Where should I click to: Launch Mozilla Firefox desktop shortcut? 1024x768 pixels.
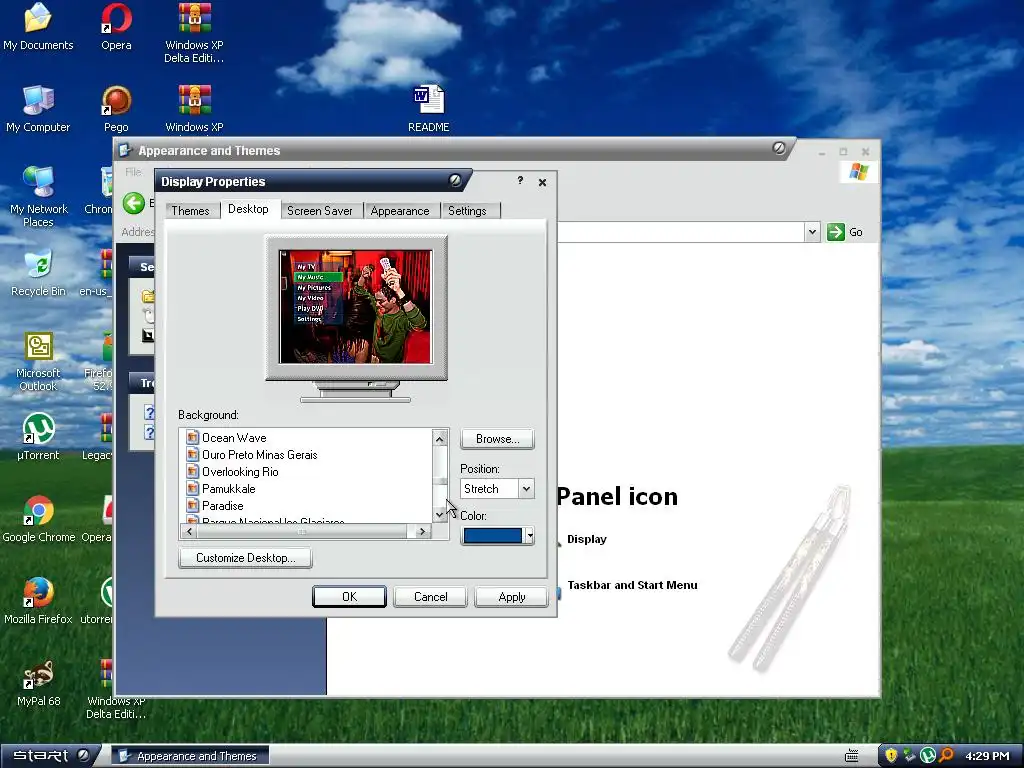(38, 601)
